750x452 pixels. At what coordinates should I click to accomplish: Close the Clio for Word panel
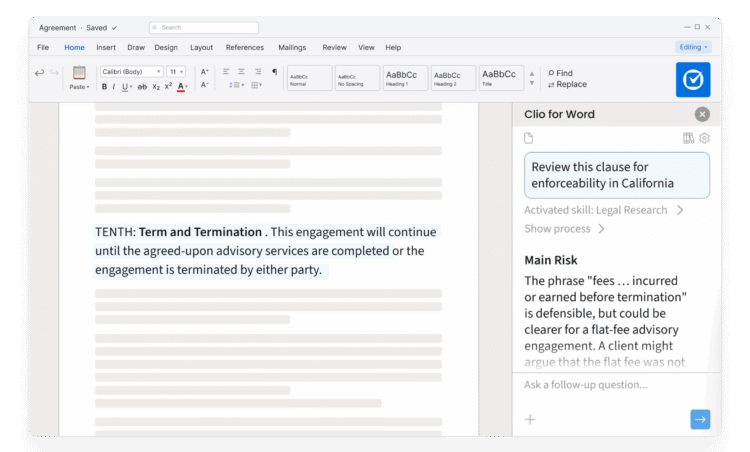[702, 114]
